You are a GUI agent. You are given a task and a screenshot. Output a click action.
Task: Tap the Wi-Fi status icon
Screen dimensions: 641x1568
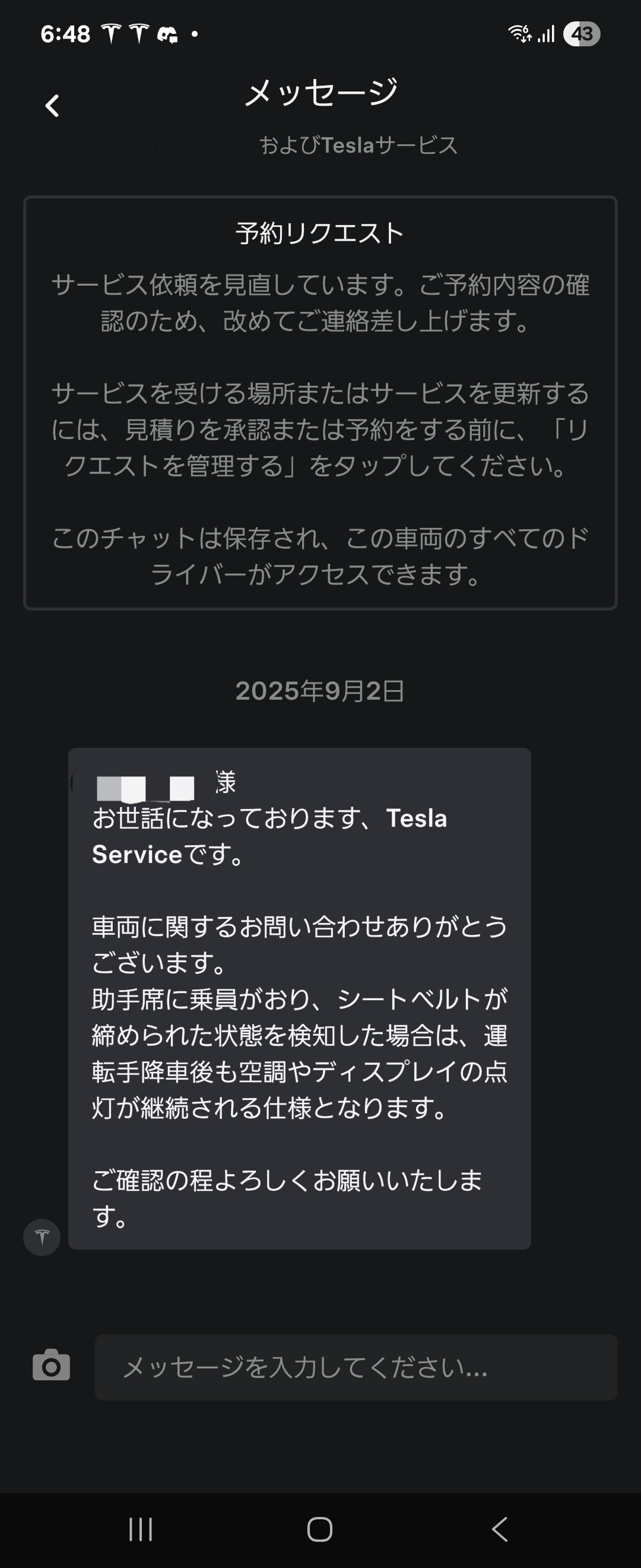(520, 33)
